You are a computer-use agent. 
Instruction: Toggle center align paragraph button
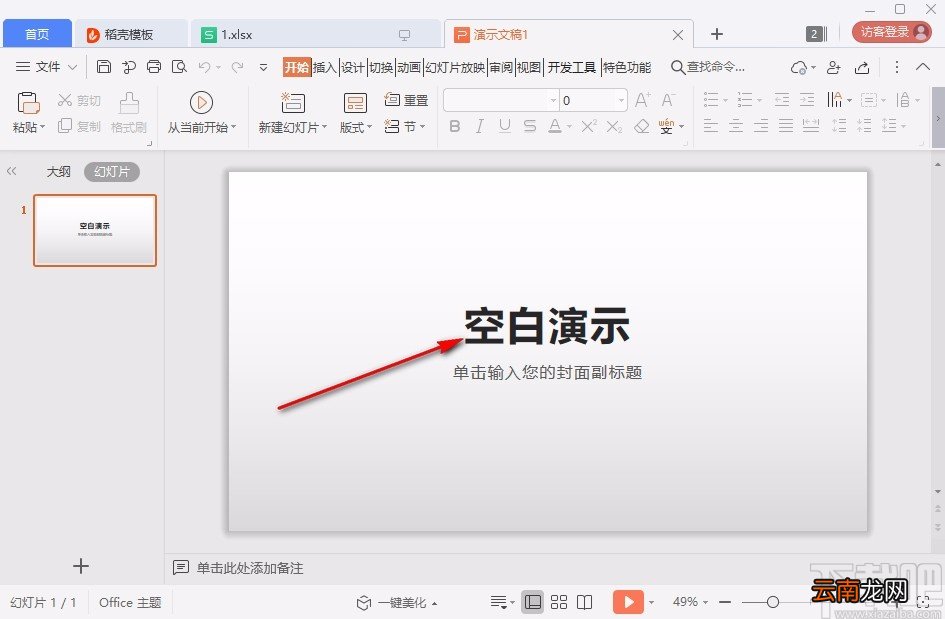coord(736,125)
